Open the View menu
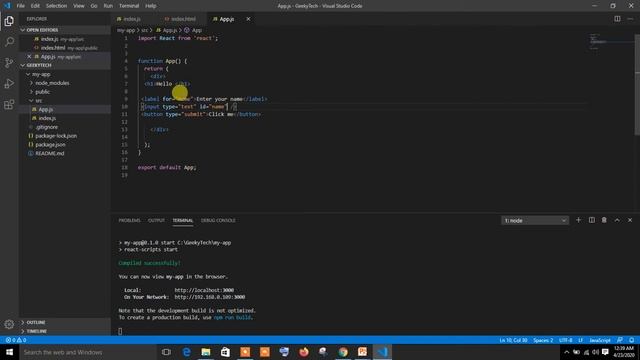 pos(78,6)
